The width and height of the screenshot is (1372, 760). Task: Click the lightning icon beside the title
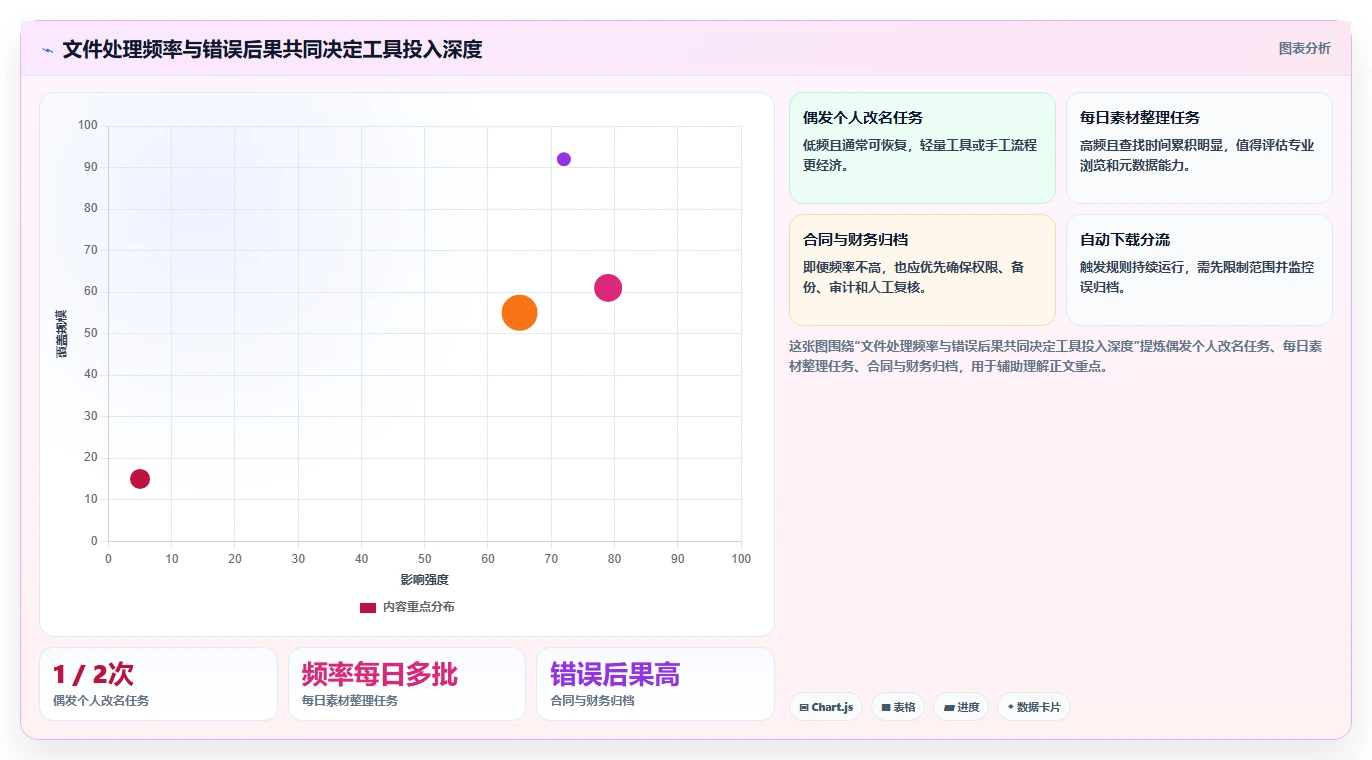(47, 50)
